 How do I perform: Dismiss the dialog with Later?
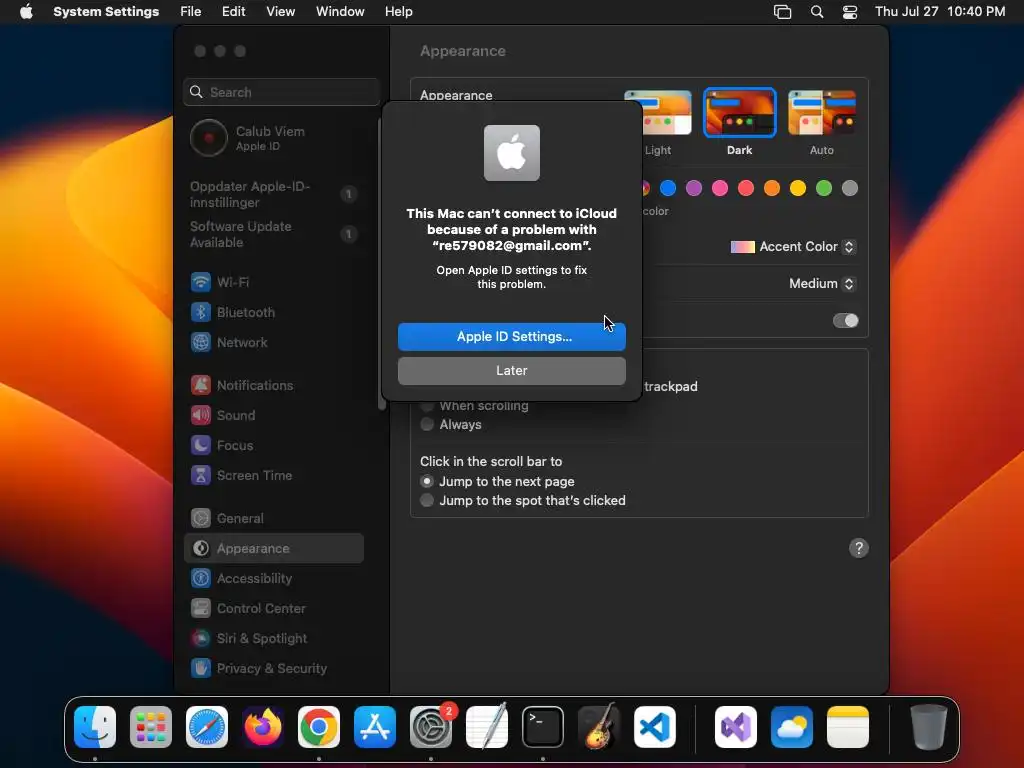511,370
